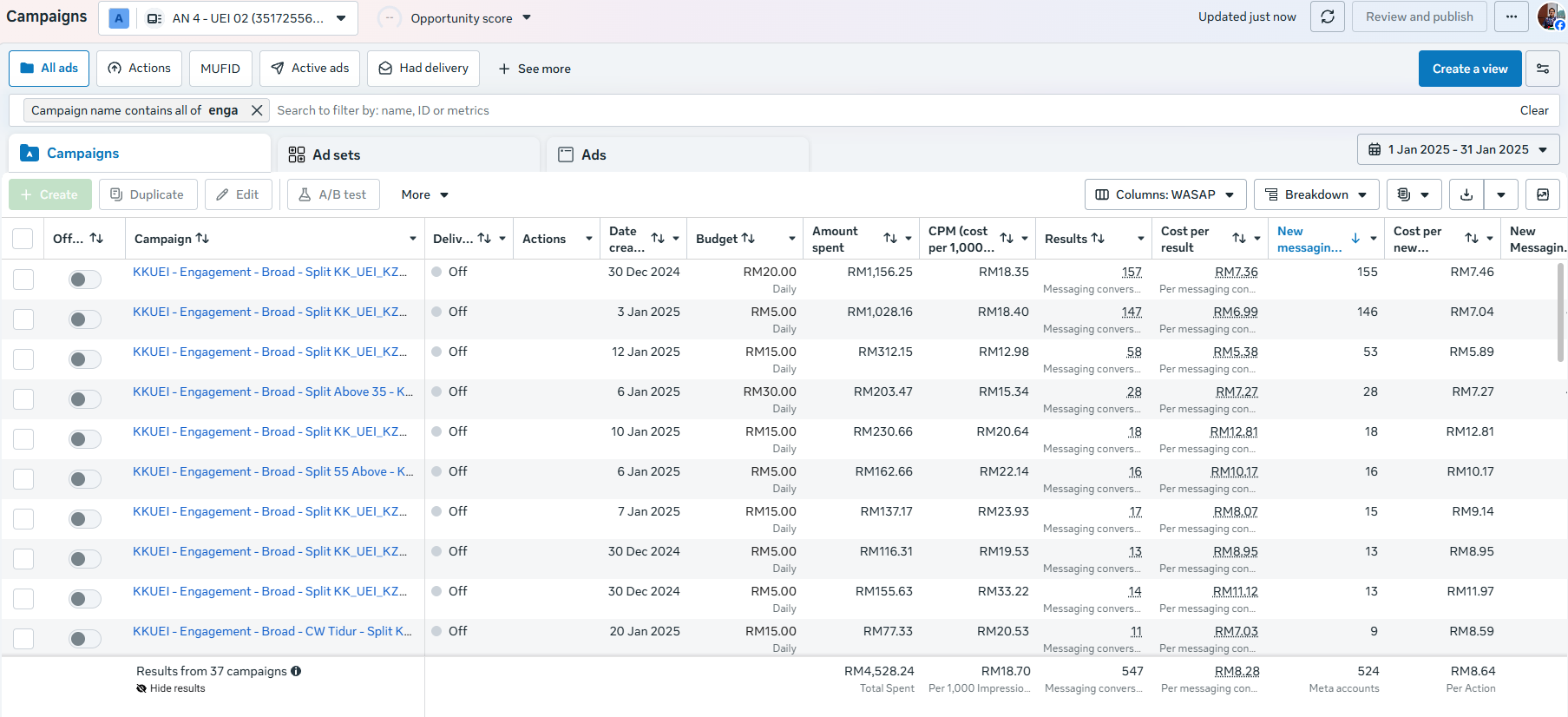Screen dimensions: 1568x717
Task: Click the vertical scrollbar of the table
Action: (x=1561, y=312)
